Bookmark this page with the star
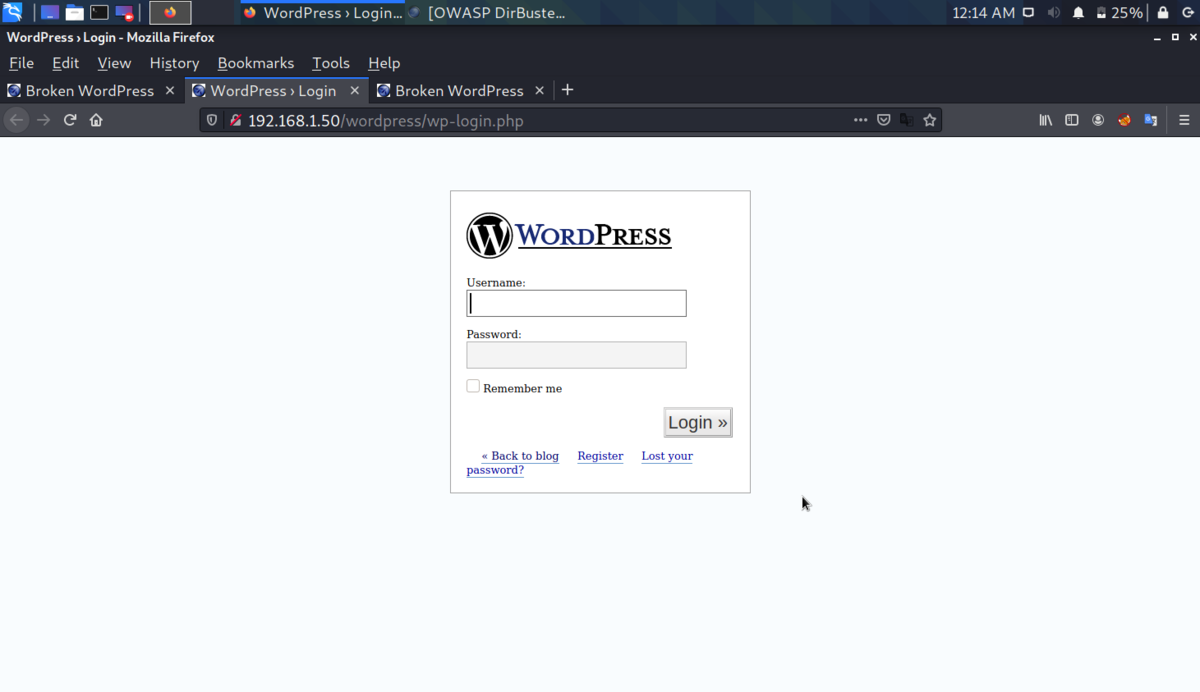This screenshot has height=692, width=1200. click(930, 120)
